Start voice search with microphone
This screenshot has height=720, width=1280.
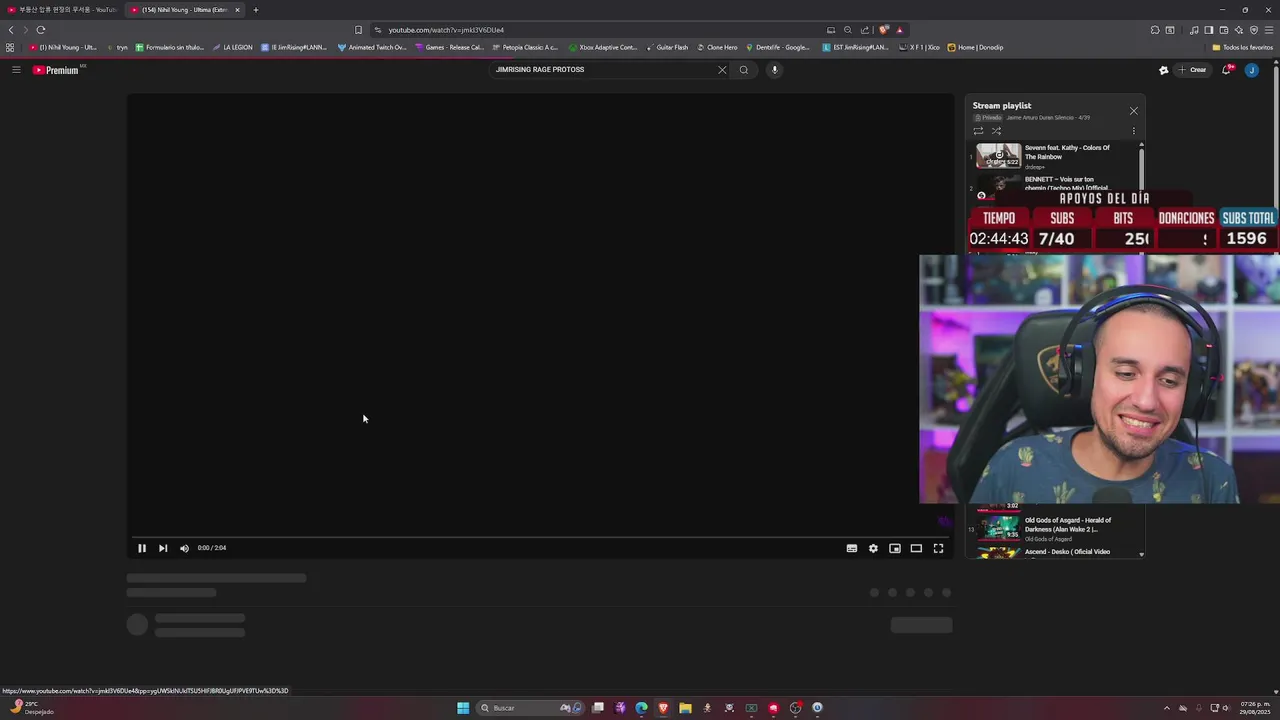tap(774, 70)
